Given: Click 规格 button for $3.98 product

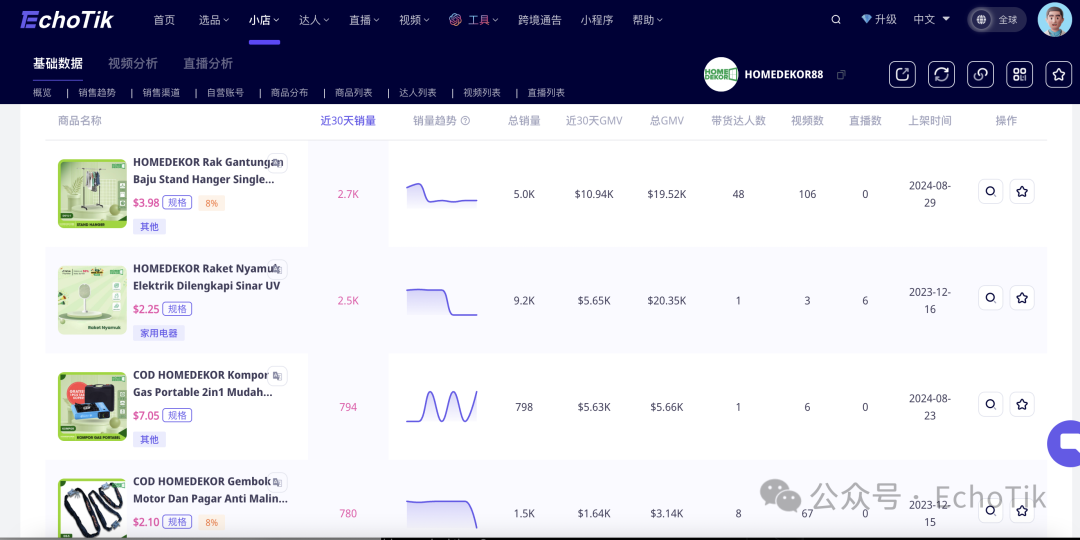Looking at the screenshot, I should pyautogui.click(x=177, y=202).
